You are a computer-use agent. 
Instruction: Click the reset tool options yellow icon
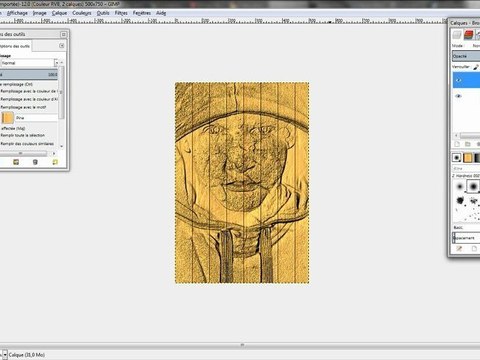click(55, 162)
